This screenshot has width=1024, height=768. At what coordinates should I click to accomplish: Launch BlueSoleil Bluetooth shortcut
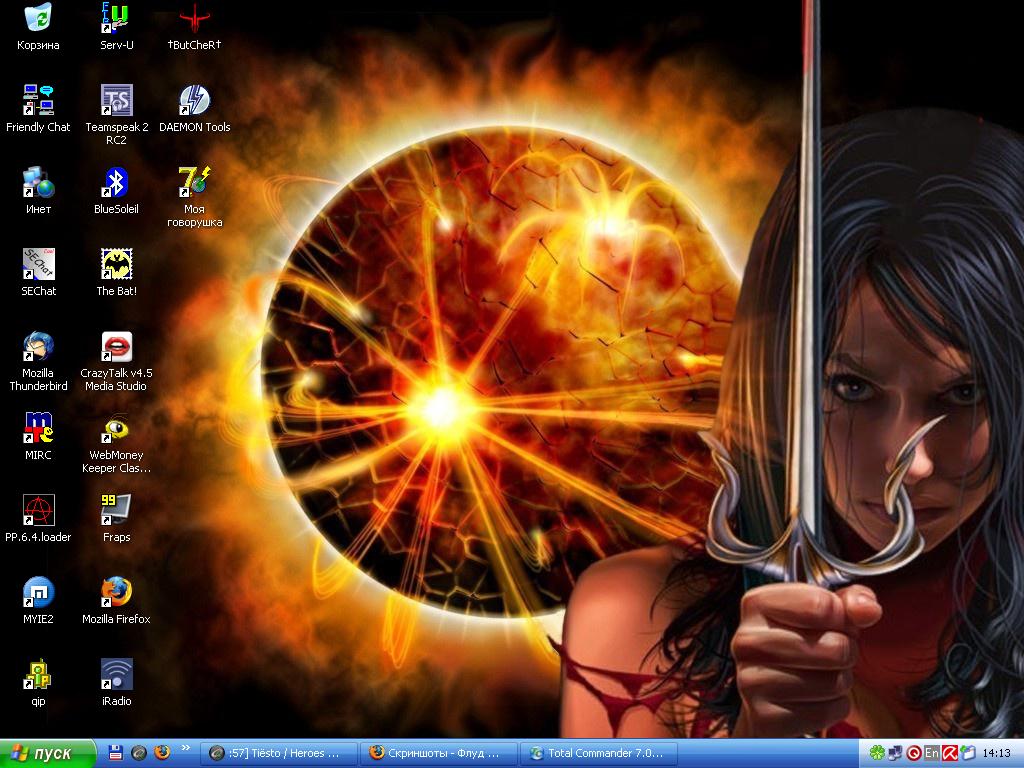coord(116,191)
